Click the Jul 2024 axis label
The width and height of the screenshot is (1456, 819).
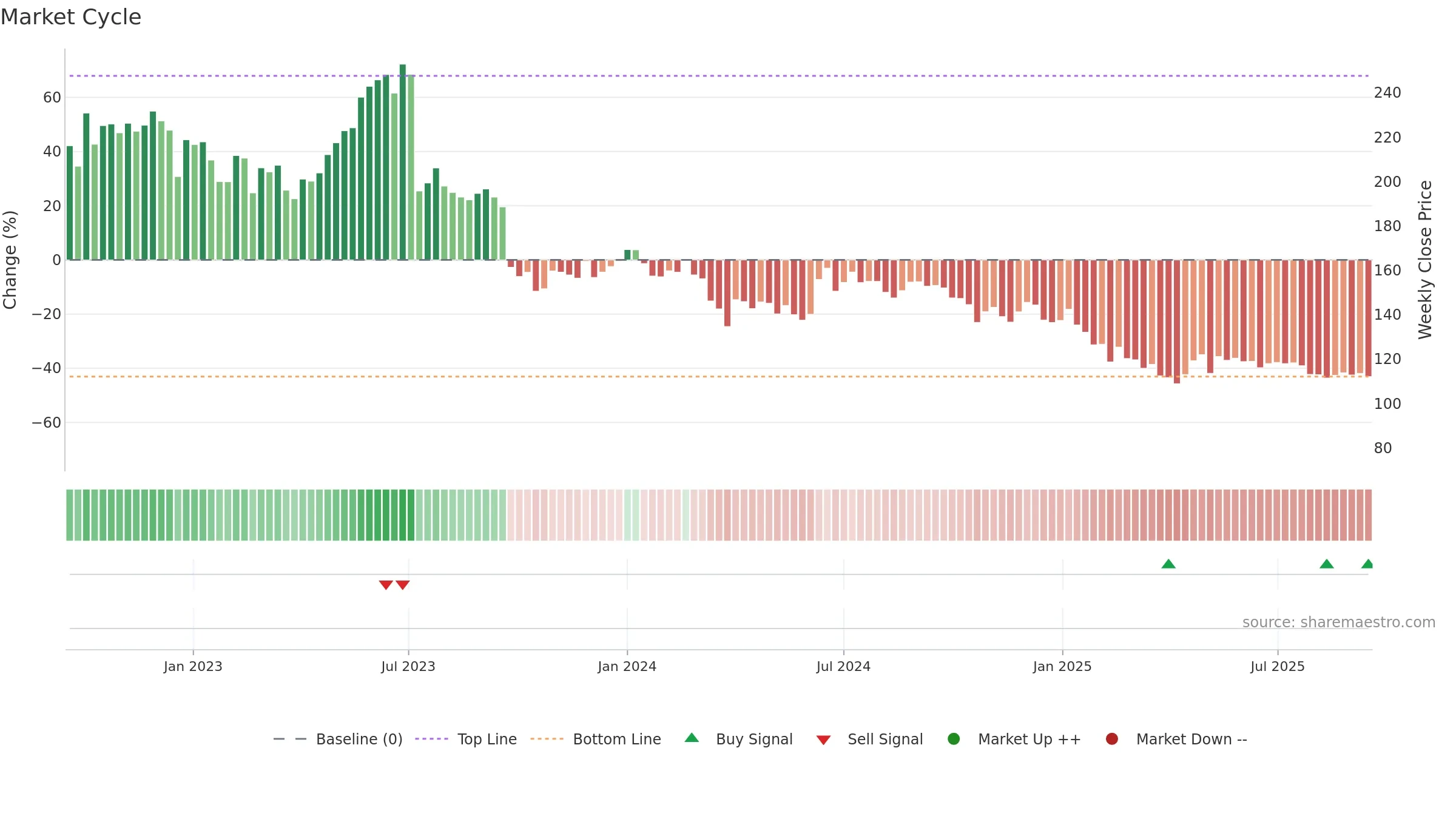coord(843,666)
